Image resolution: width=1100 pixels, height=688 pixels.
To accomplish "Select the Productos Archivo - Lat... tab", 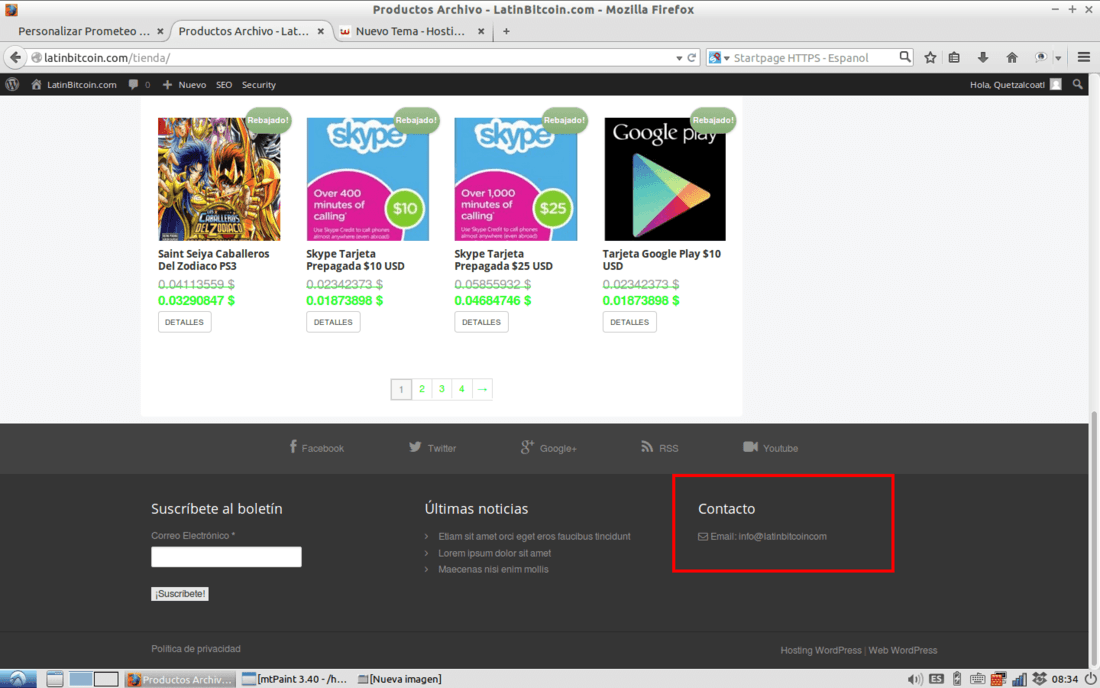I will pyautogui.click(x=243, y=31).
